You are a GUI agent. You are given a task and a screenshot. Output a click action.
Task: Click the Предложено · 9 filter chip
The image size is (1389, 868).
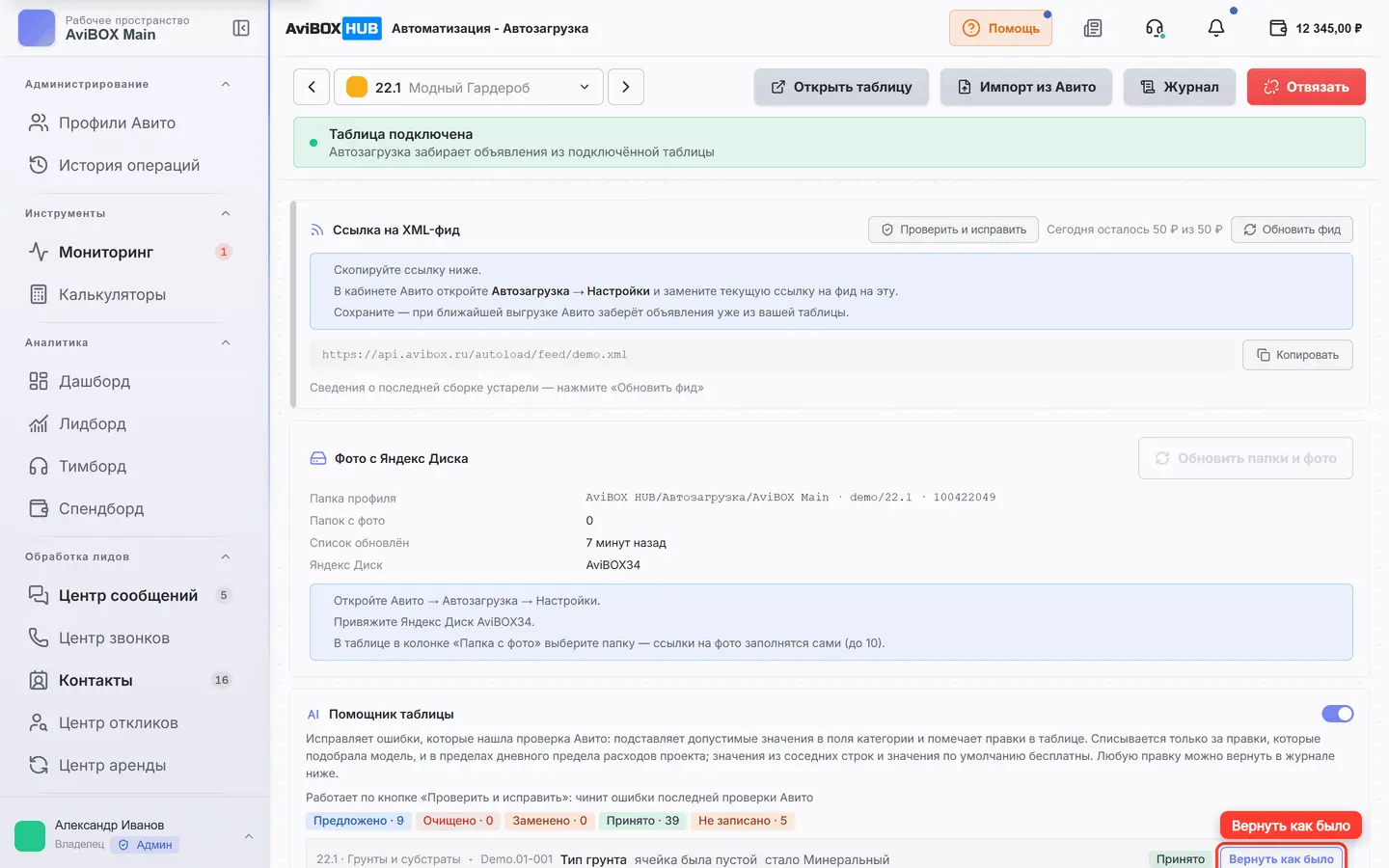(x=359, y=821)
